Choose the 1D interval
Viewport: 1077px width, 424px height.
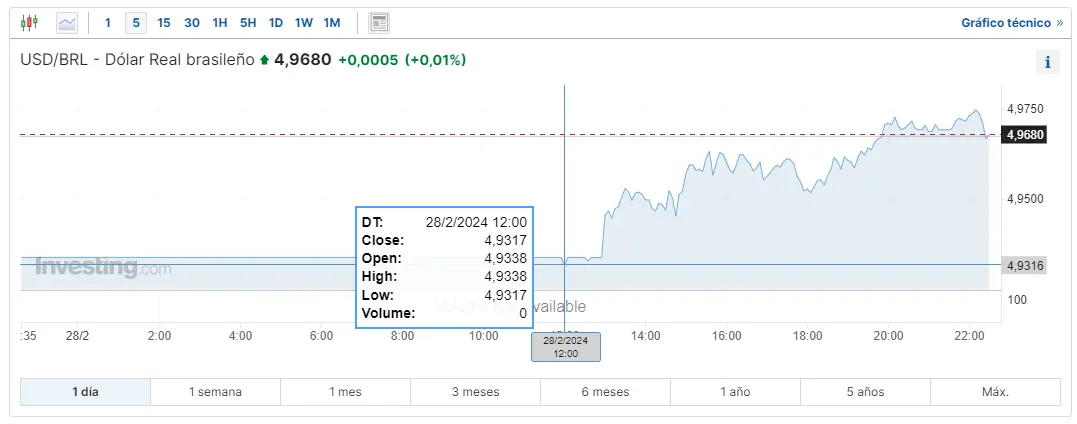pos(275,23)
